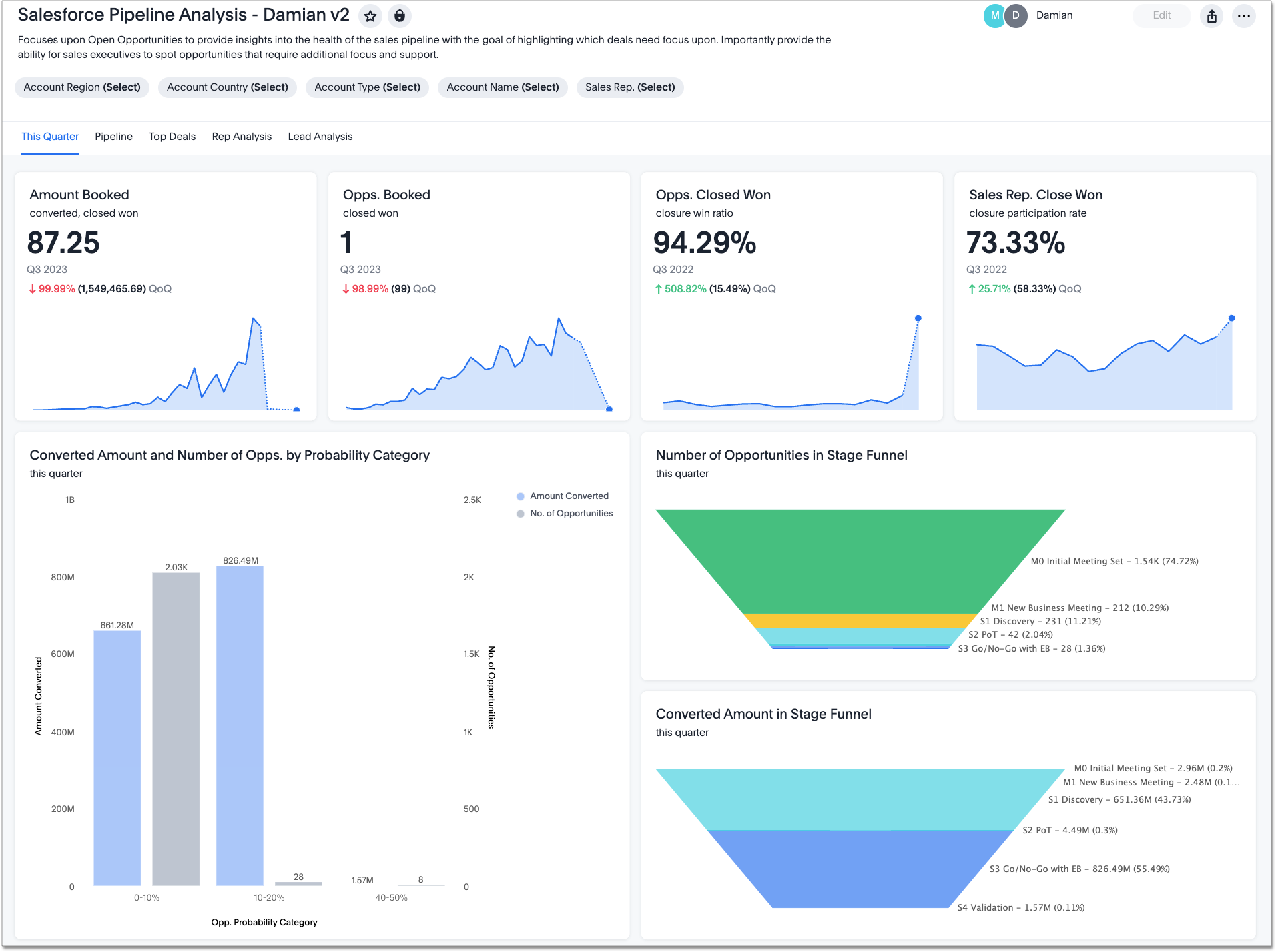Viewport: 1276px width, 952px height.
Task: Open the three-dot more options menu
Action: [x=1243, y=16]
